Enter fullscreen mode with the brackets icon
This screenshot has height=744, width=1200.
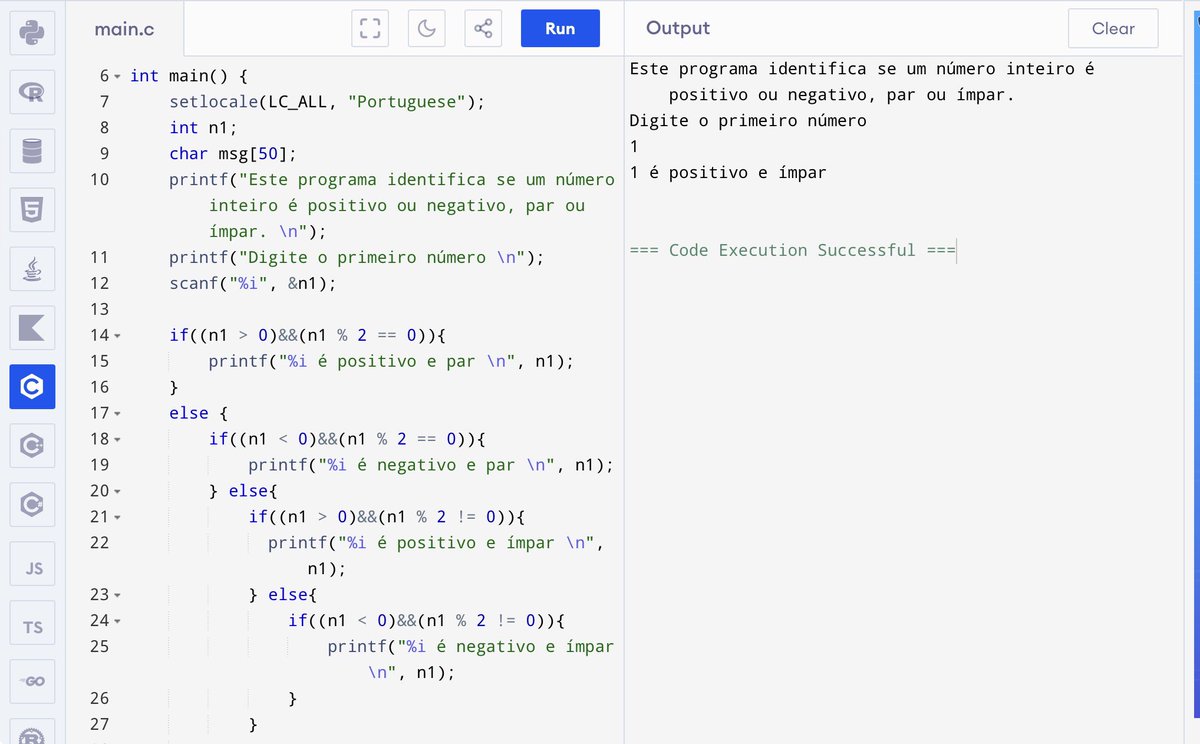(x=370, y=28)
